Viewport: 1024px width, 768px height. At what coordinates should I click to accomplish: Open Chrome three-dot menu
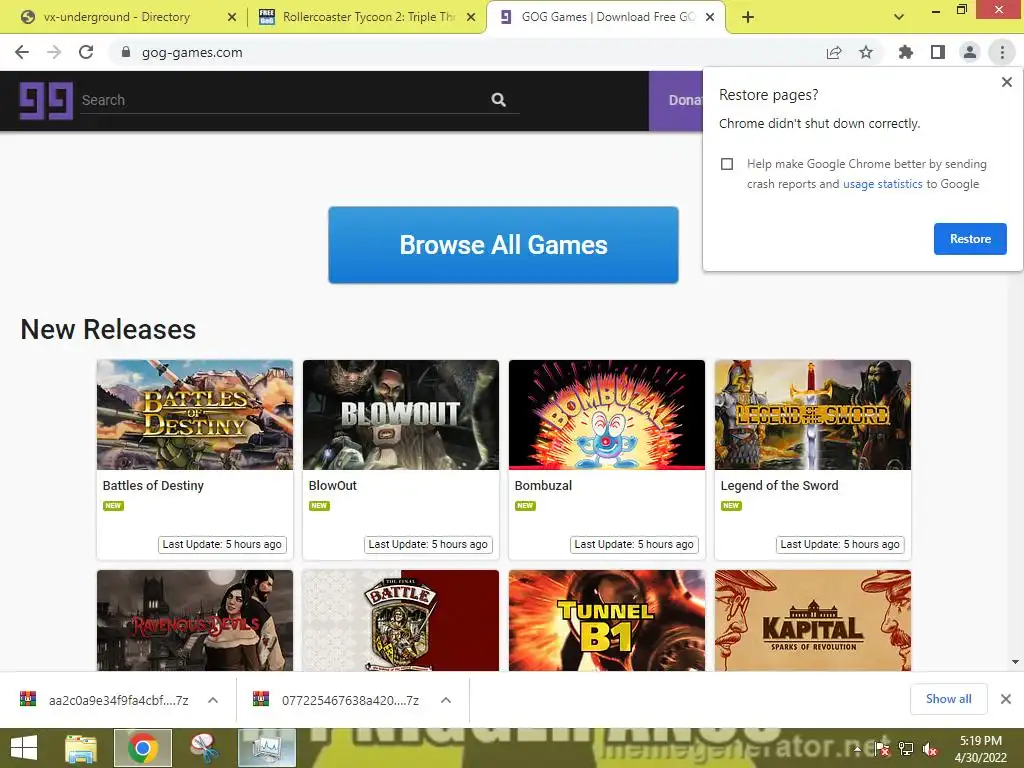1002,52
